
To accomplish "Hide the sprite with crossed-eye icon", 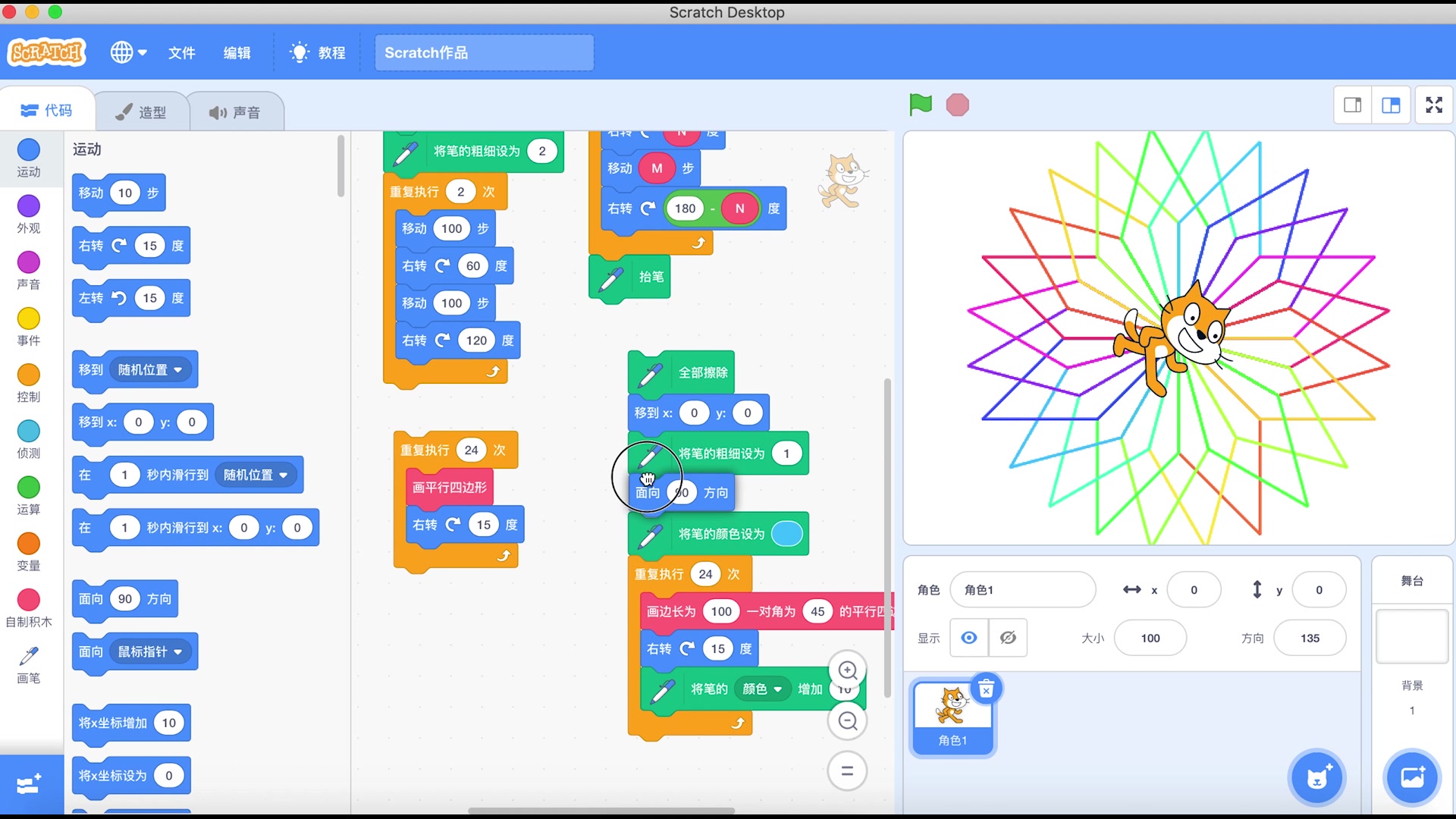I will (1008, 638).
